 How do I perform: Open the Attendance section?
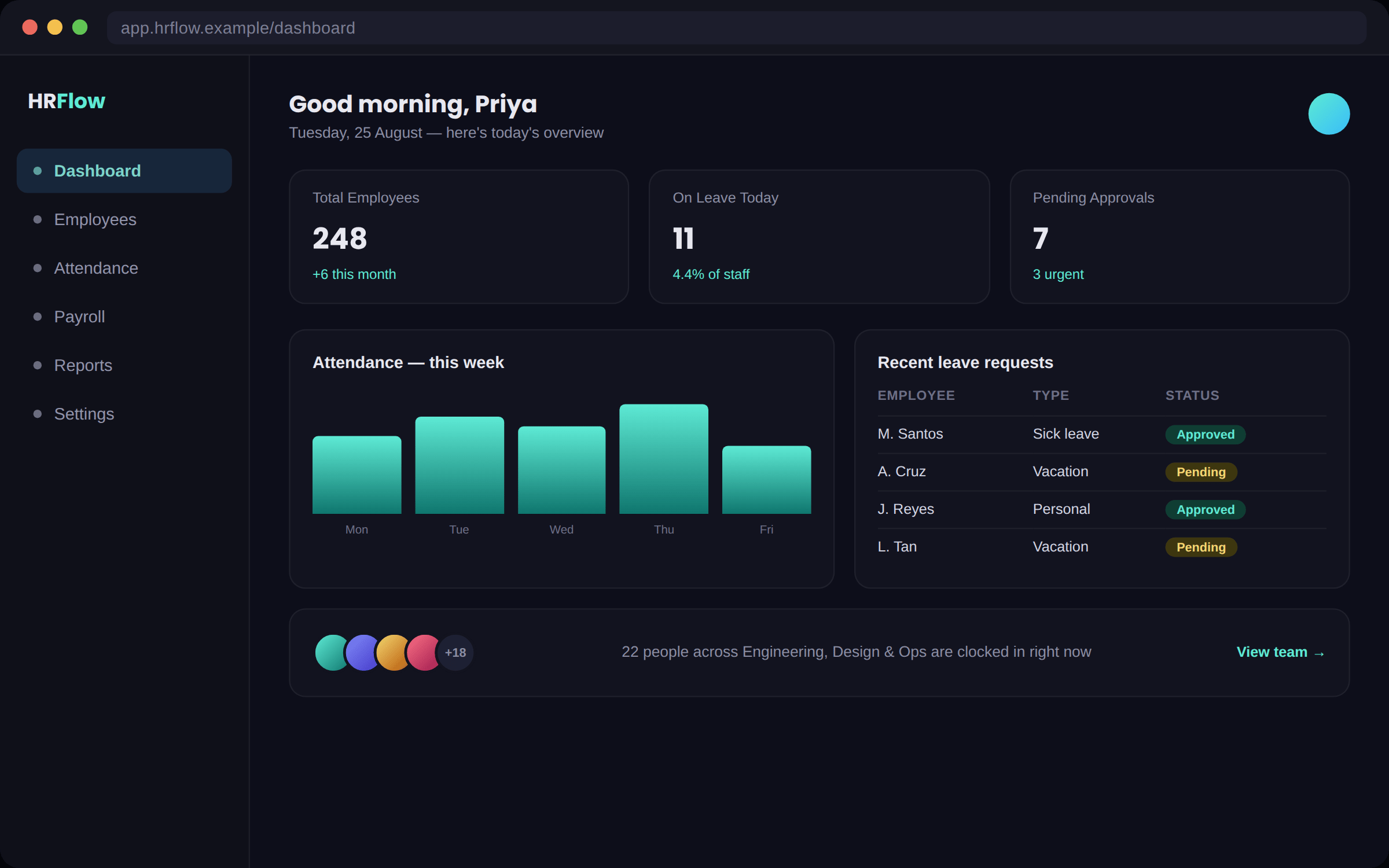click(124, 268)
